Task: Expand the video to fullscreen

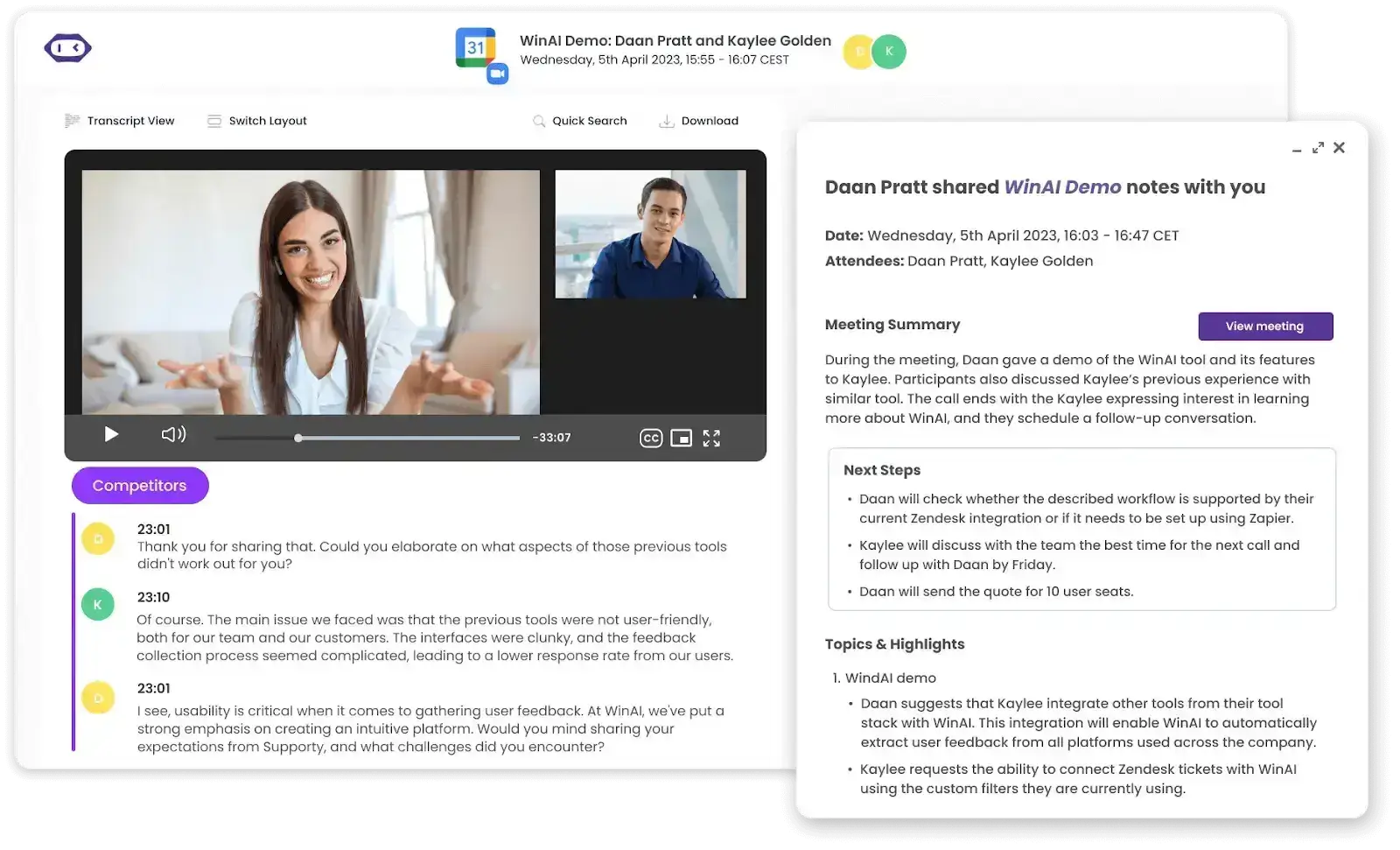Action: coord(711,437)
